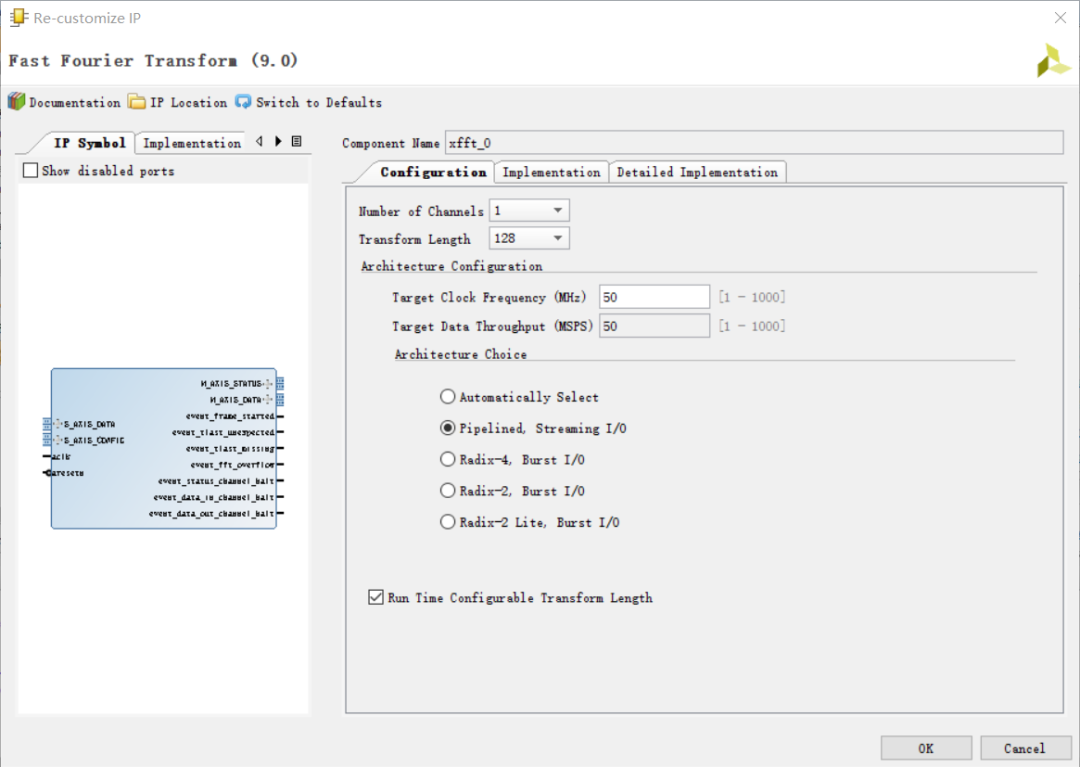Viewport: 1080px width, 767px height.
Task: Click the Target Clock Frequency input field
Action: coord(654,297)
